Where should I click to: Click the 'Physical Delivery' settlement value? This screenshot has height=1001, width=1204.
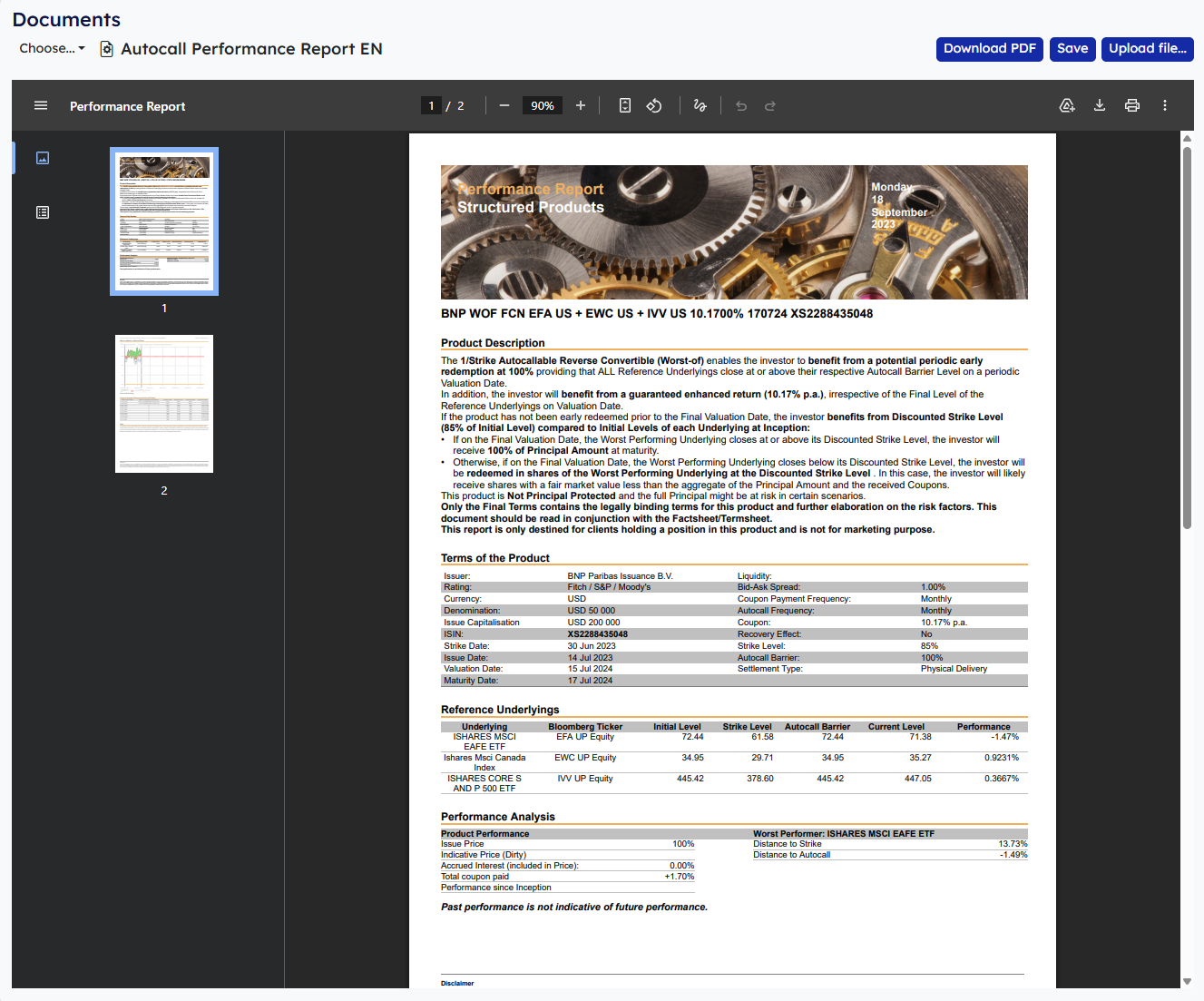[x=954, y=669]
